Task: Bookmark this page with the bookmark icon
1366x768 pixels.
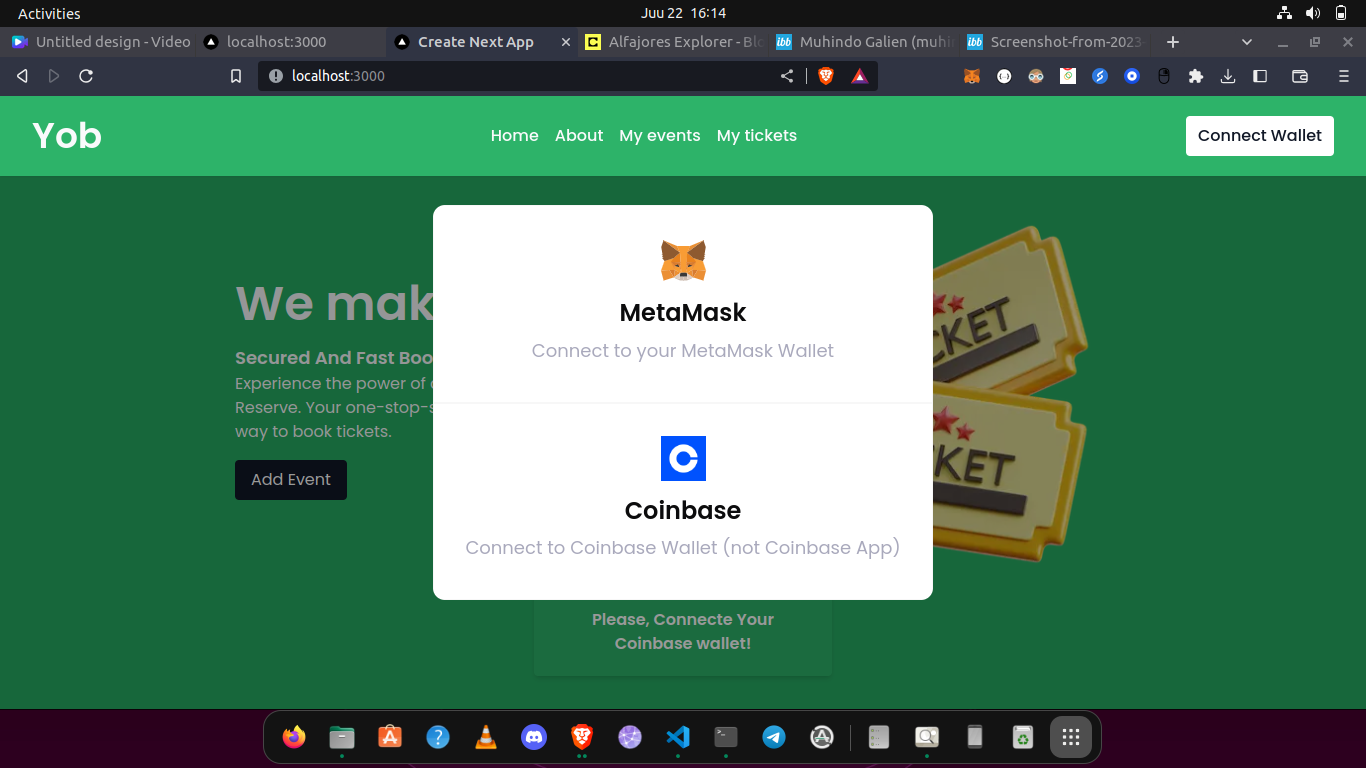Action: [236, 76]
